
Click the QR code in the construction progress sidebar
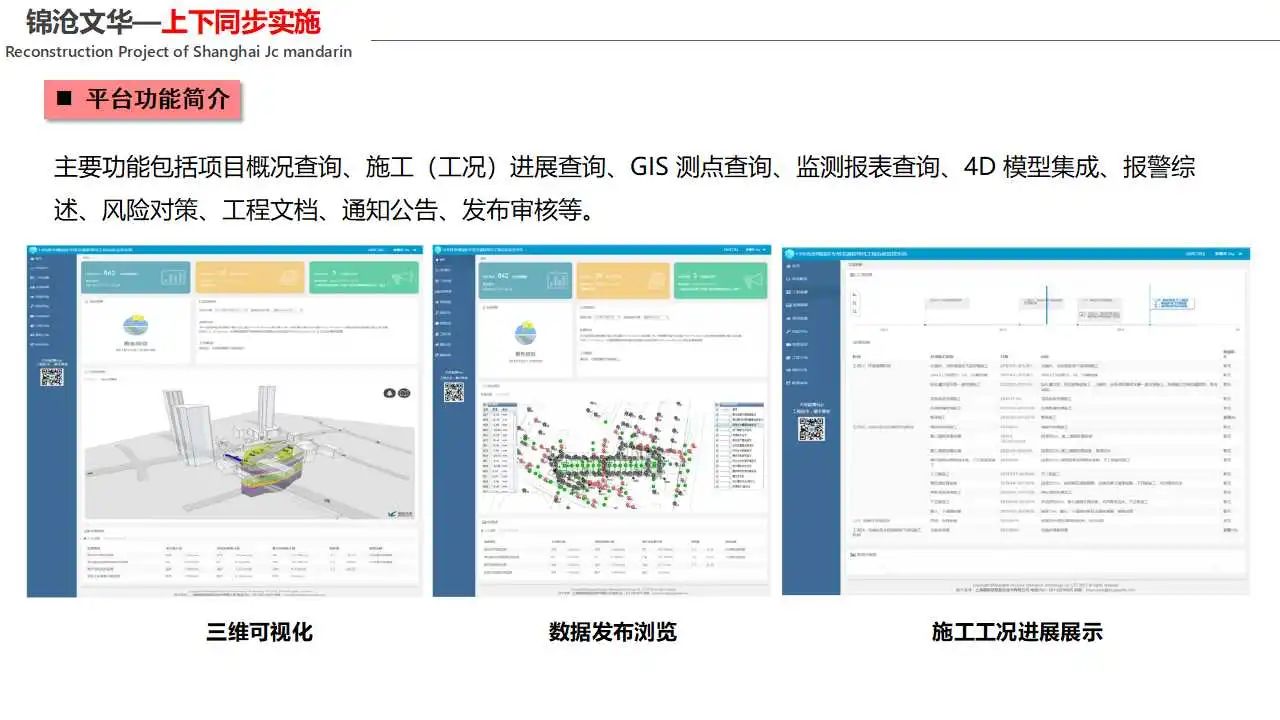coord(810,429)
